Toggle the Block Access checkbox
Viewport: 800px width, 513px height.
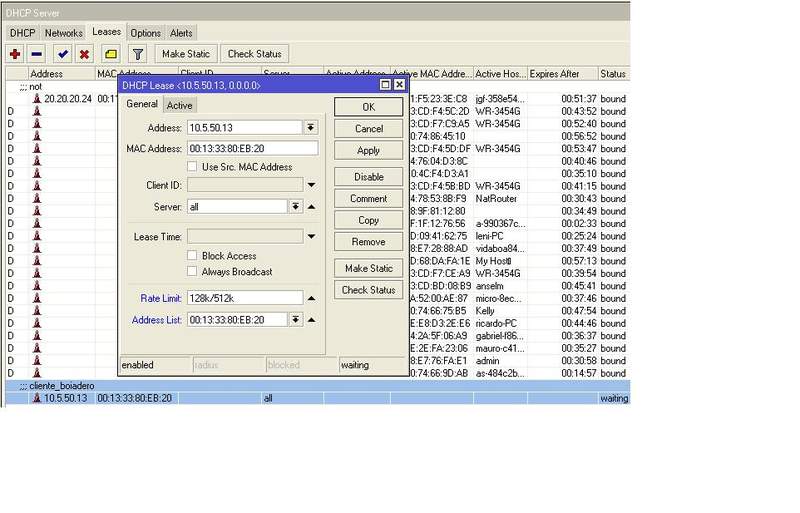point(193,256)
